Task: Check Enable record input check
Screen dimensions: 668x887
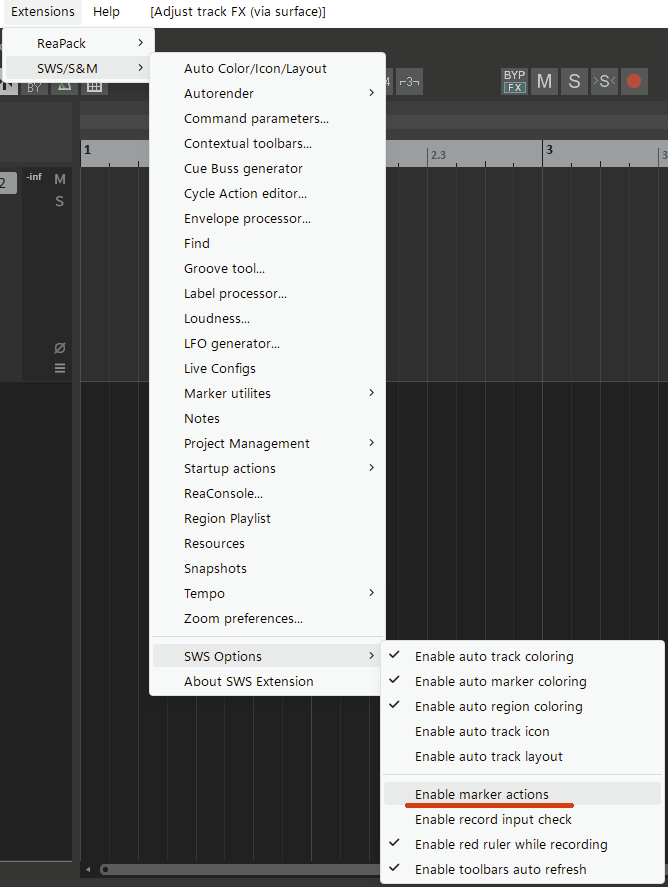Action: pos(522,819)
